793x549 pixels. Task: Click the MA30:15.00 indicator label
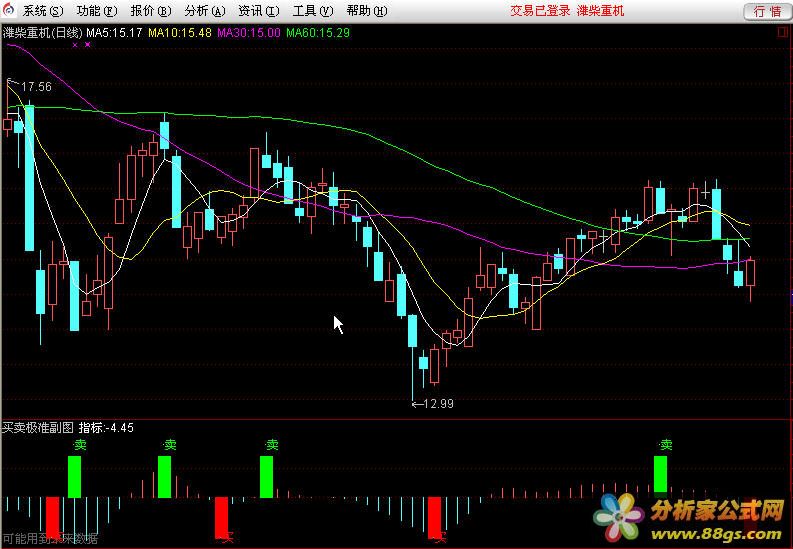(x=248, y=33)
